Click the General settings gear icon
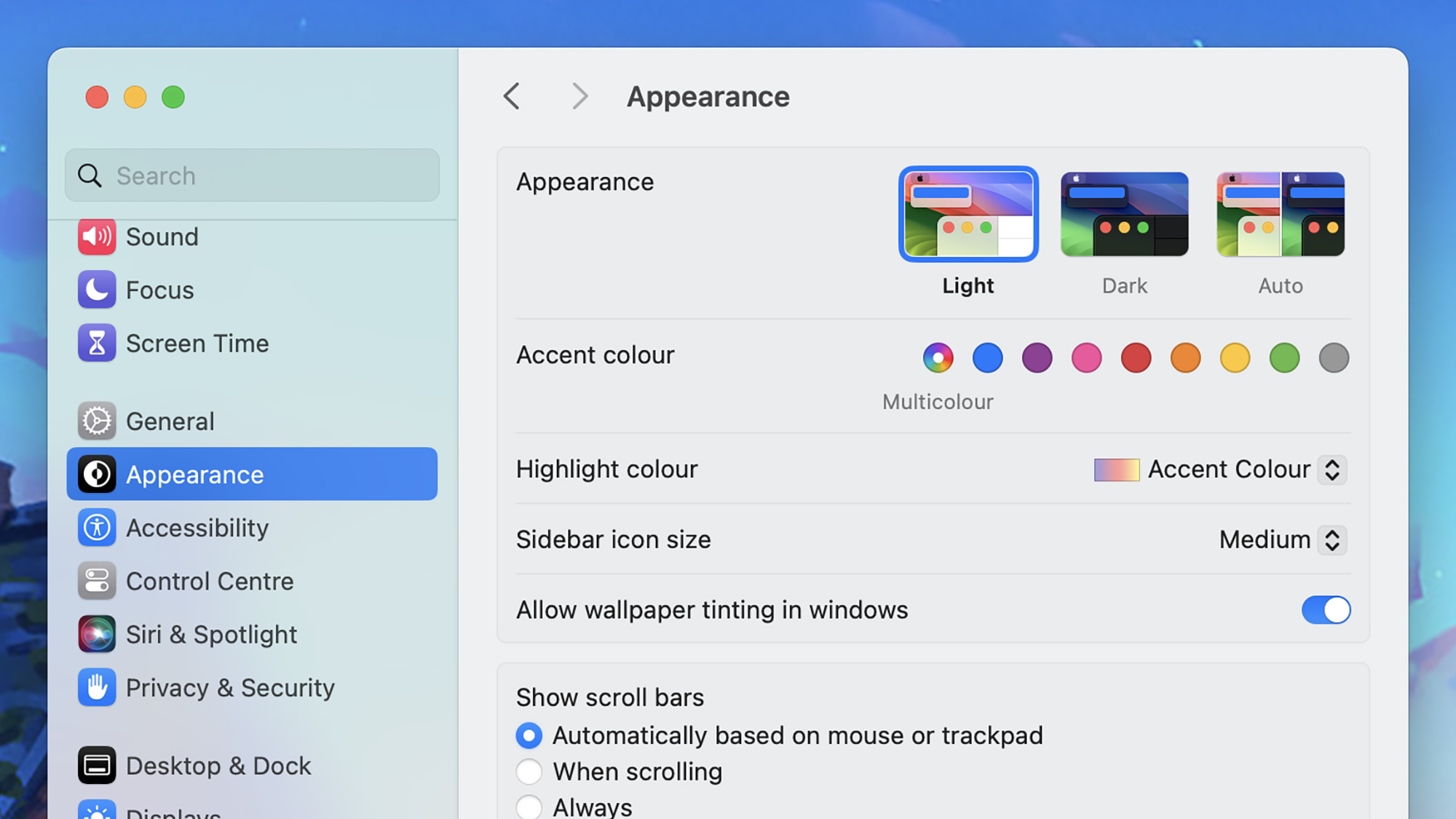The height and width of the screenshot is (819, 1456). click(x=97, y=421)
